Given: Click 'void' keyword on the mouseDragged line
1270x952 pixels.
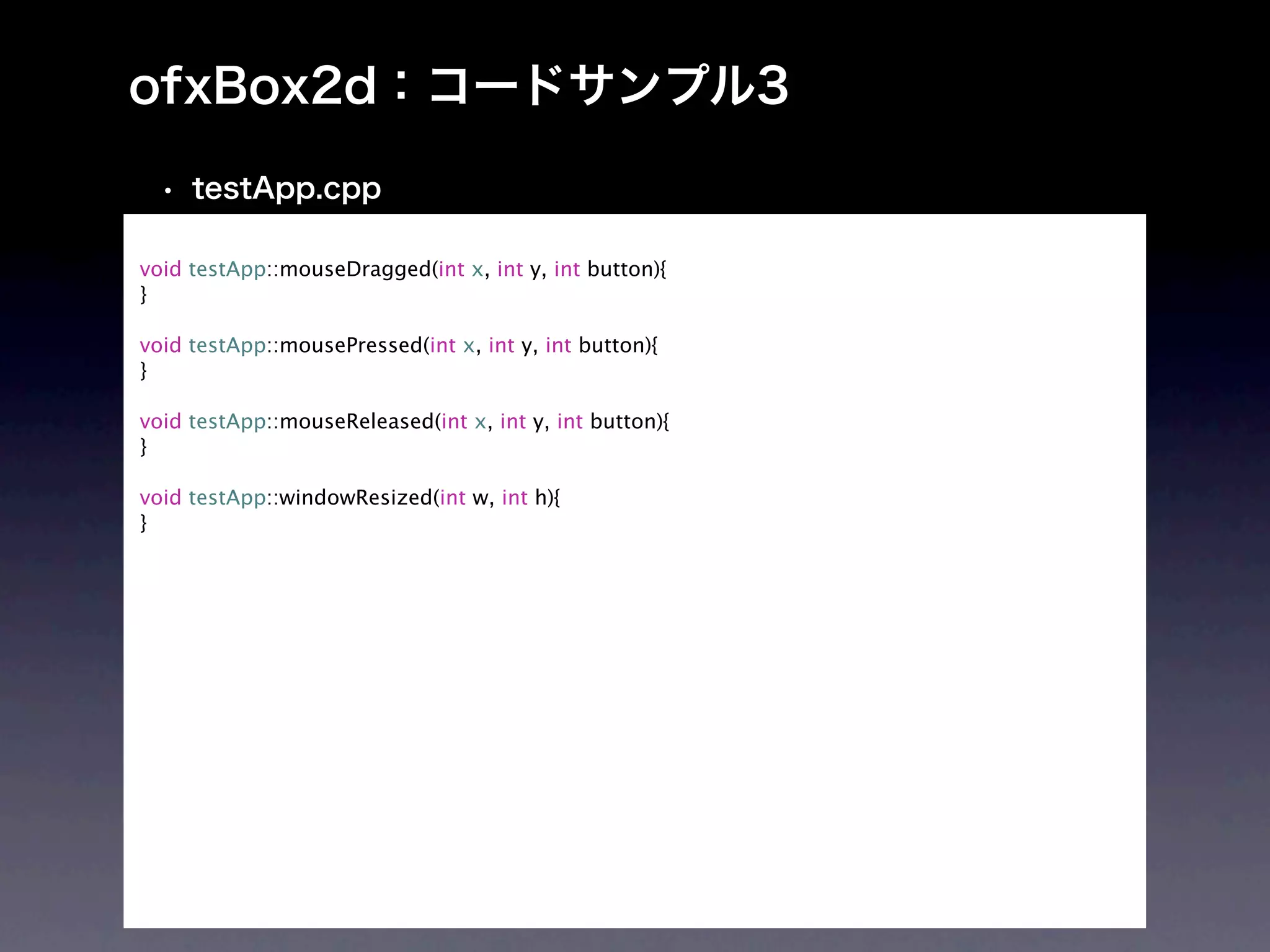Looking at the screenshot, I should 161,270.
